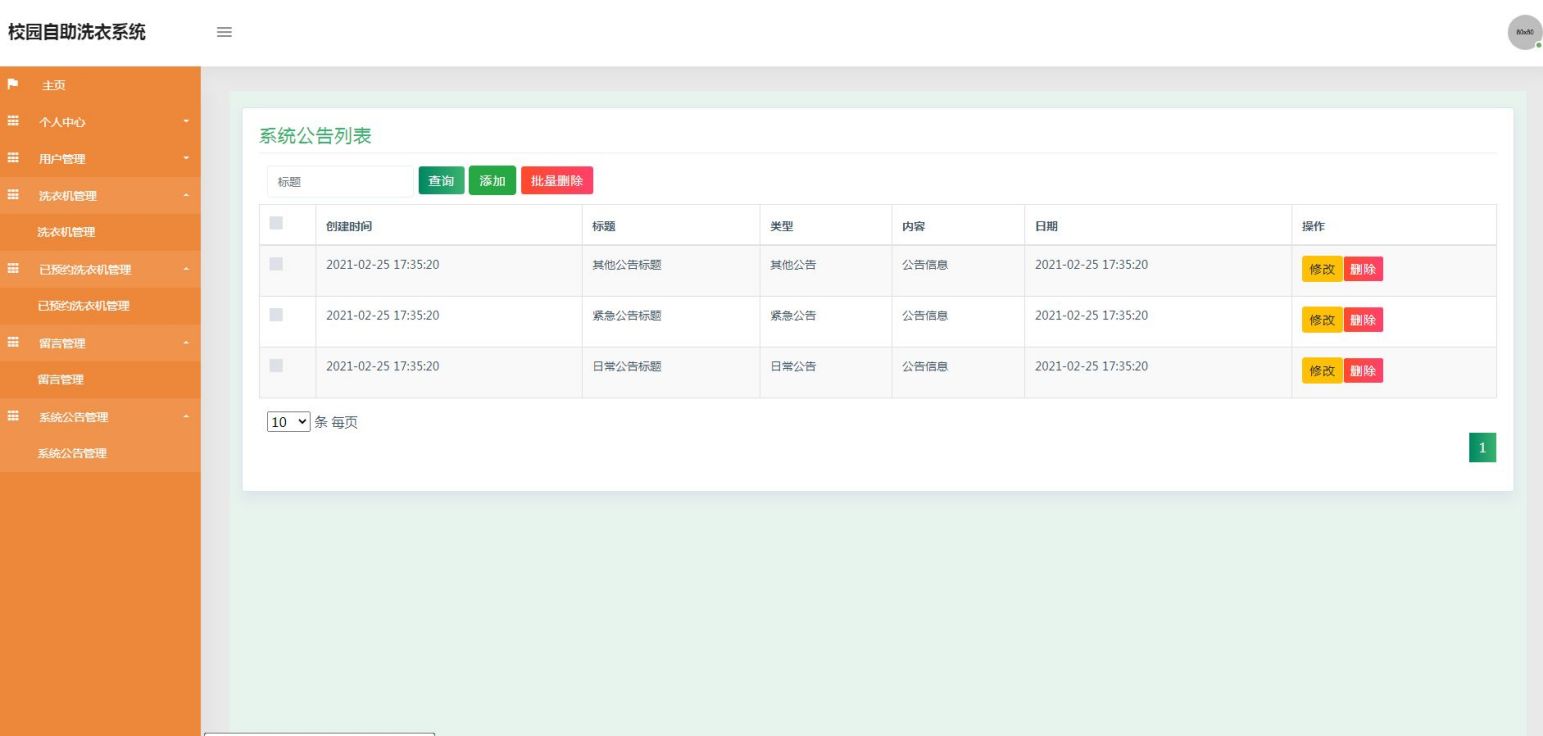Click the hamburger menu toggle icon
This screenshot has width=1543, height=736.
[224, 32]
